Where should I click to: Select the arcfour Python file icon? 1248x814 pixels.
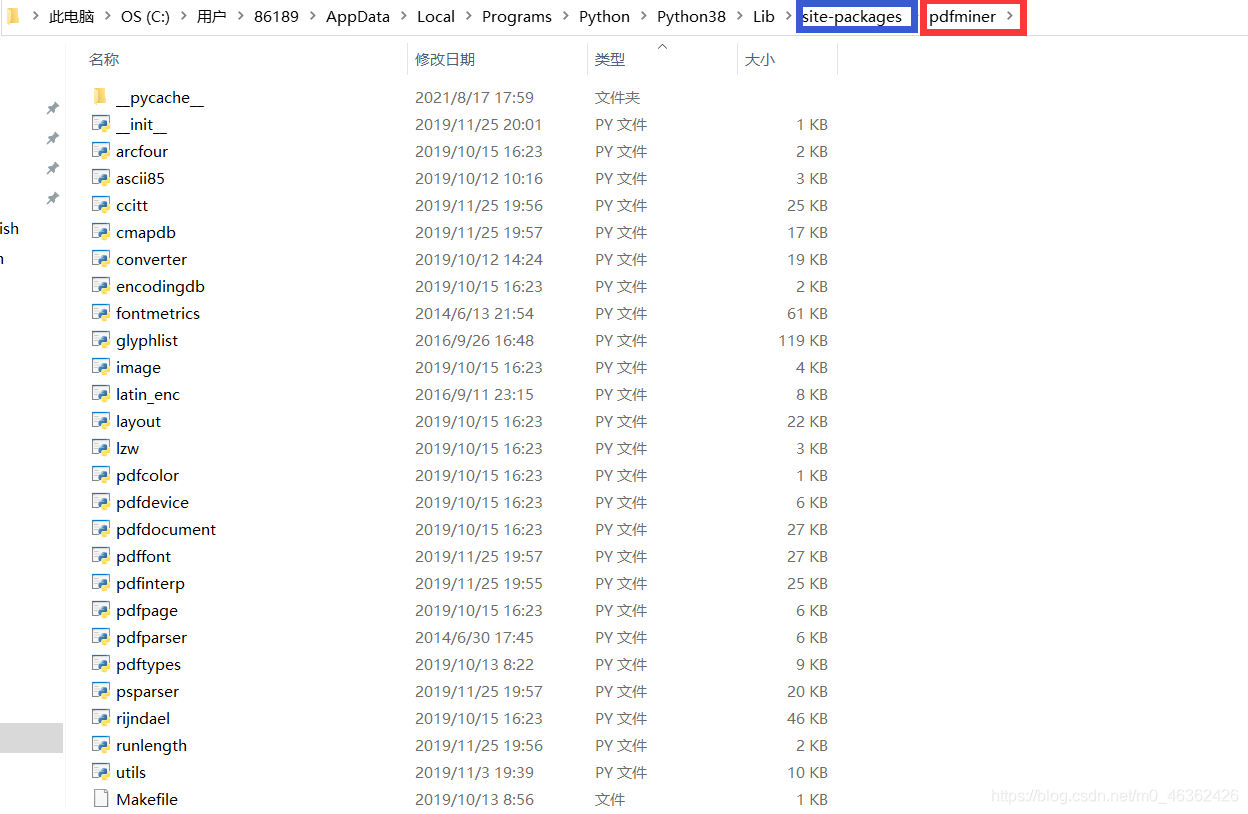tap(101, 150)
